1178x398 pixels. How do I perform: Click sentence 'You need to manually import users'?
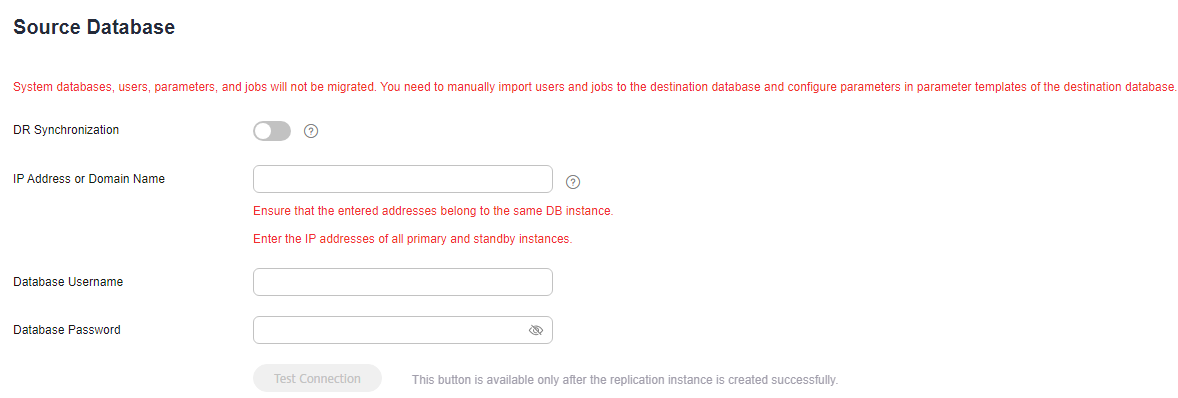point(779,86)
